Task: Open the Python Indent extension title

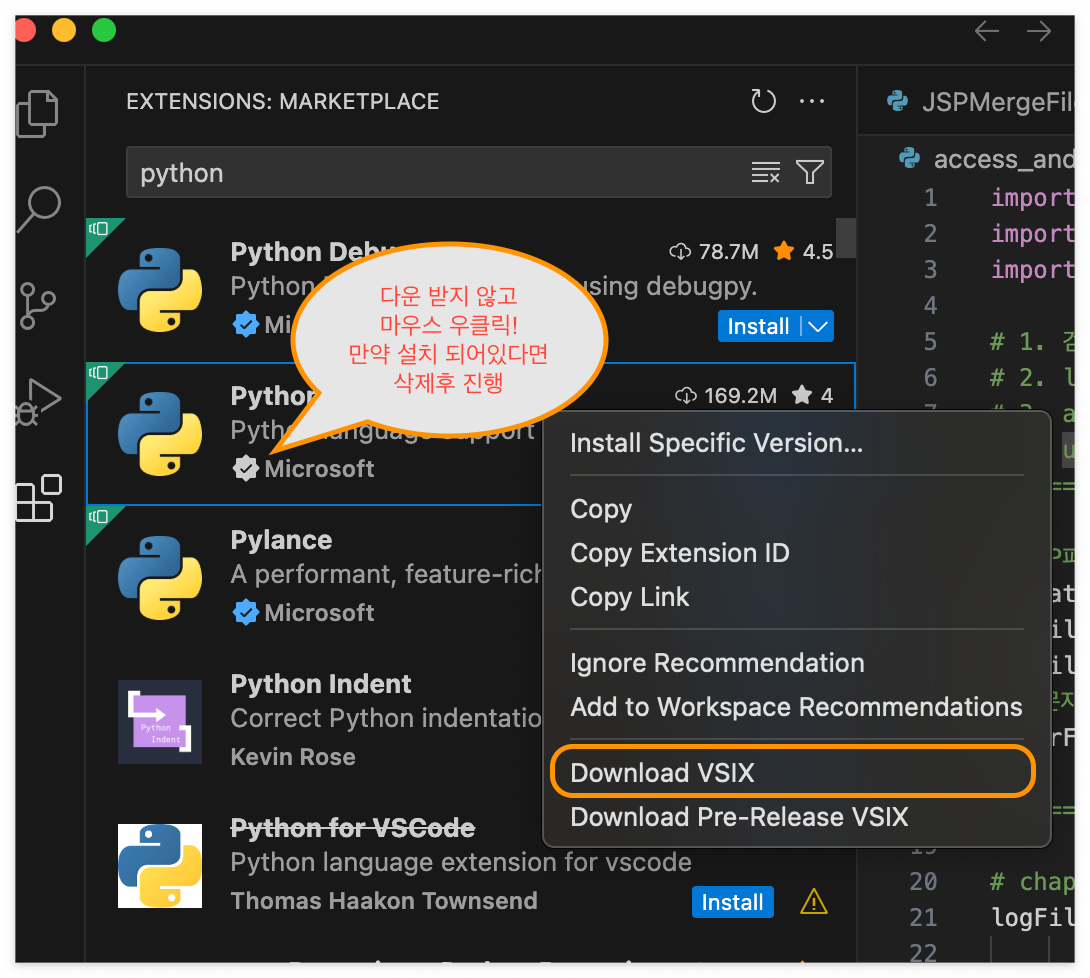Action: tap(320, 684)
